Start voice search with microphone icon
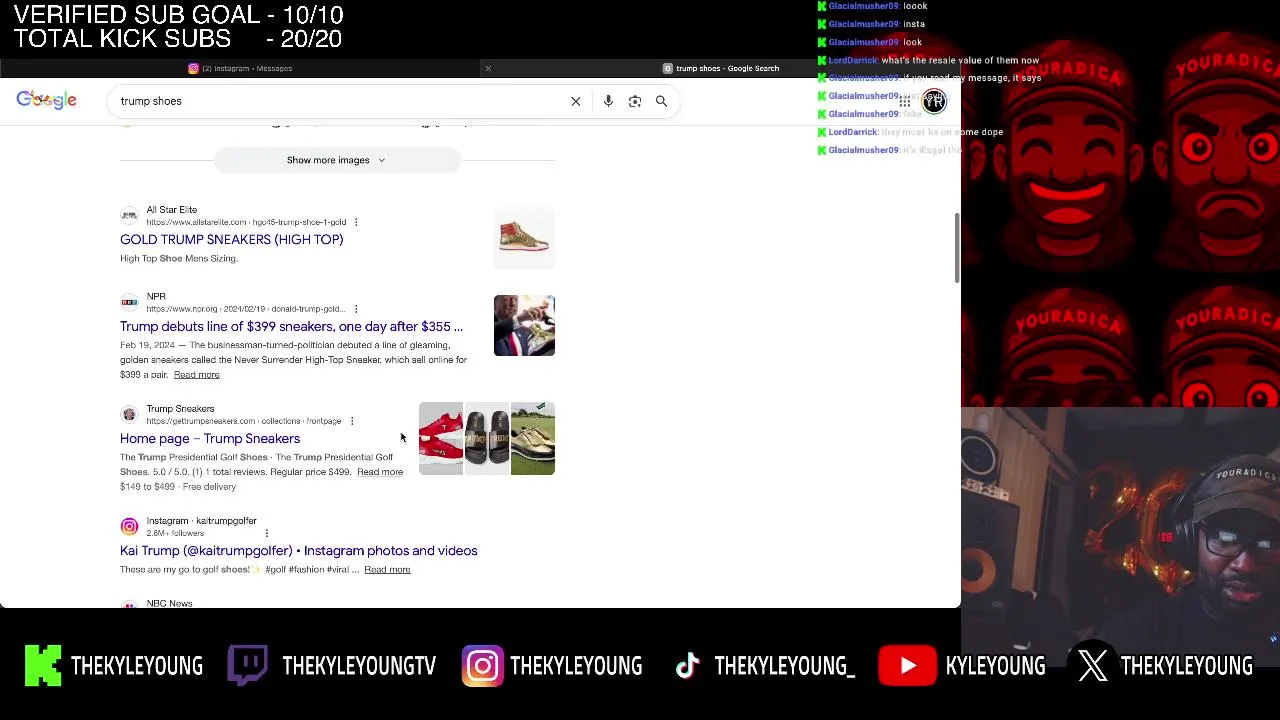This screenshot has height=720, width=1280. [608, 101]
